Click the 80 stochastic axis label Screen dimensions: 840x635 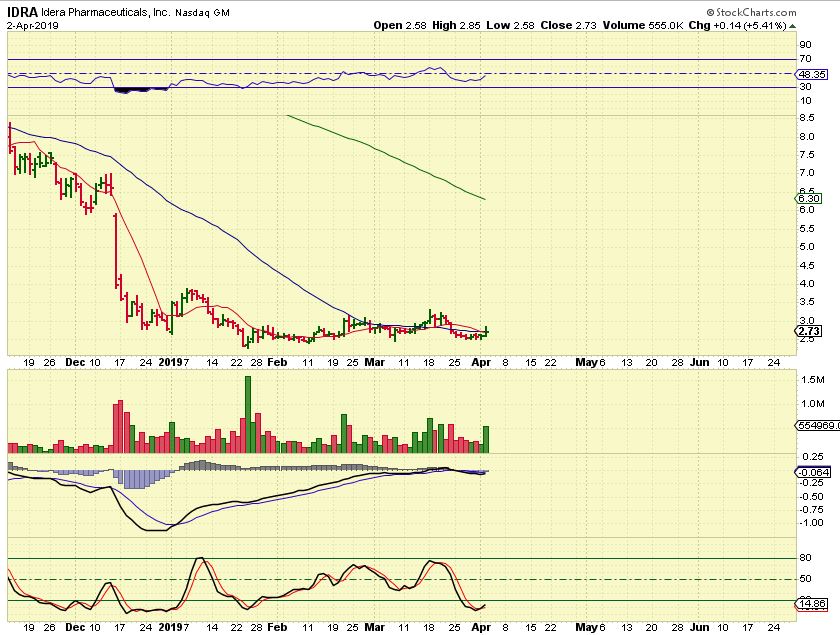805,557
